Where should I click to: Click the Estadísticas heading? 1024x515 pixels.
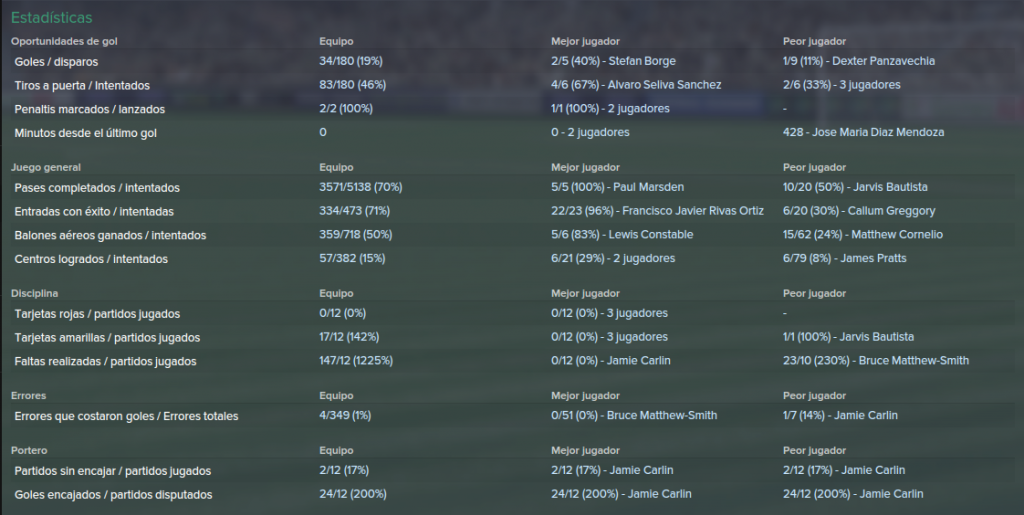pyautogui.click(x=52, y=18)
